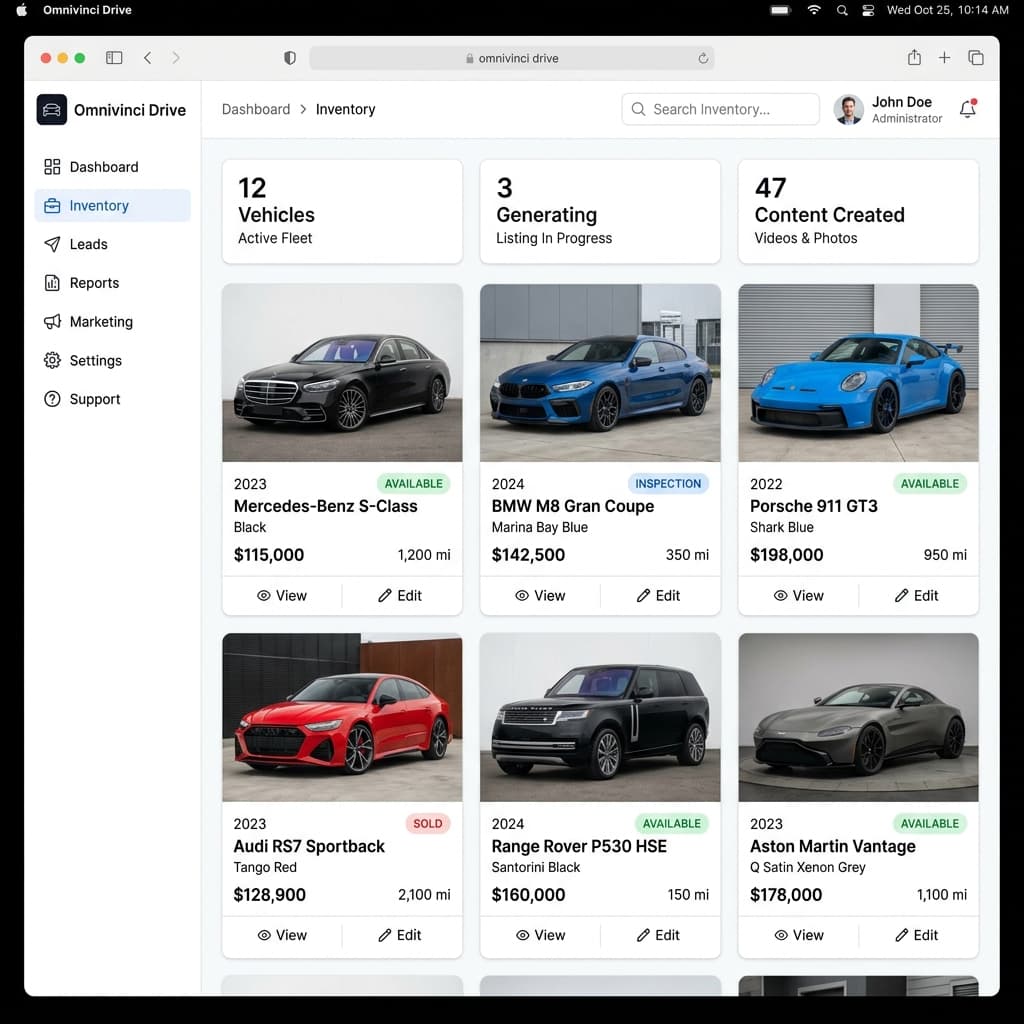Select Marketing in the sidebar
1024x1024 pixels.
tap(100, 322)
